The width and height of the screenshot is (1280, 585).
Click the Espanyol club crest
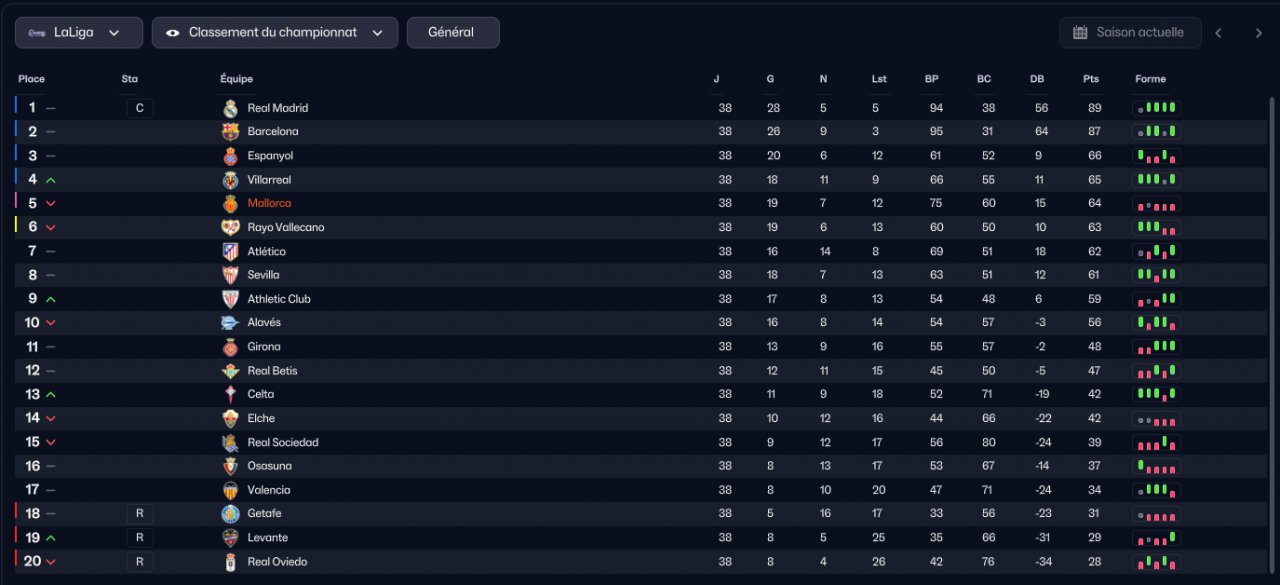pos(230,156)
